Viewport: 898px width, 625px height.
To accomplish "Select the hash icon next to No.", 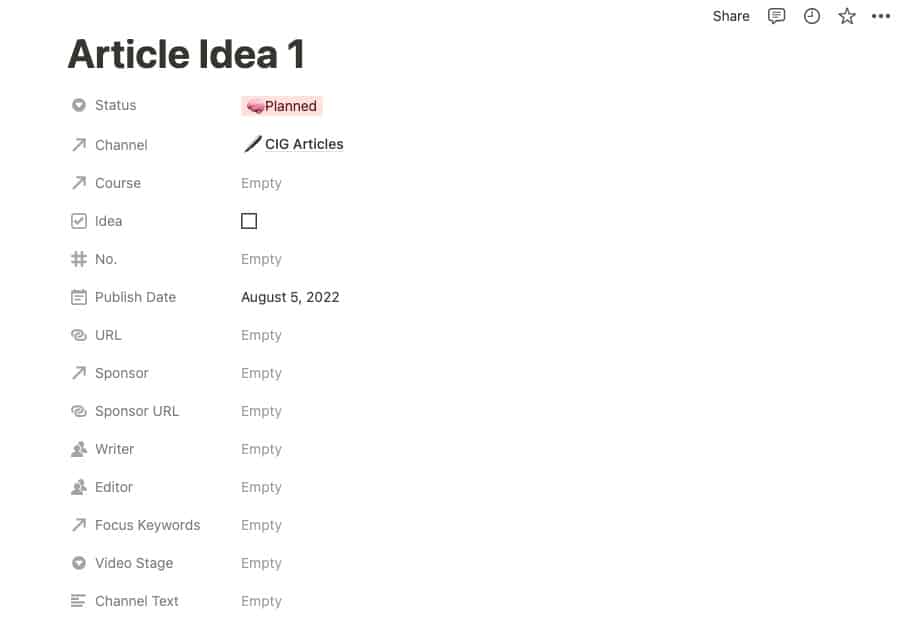I will click(79, 258).
